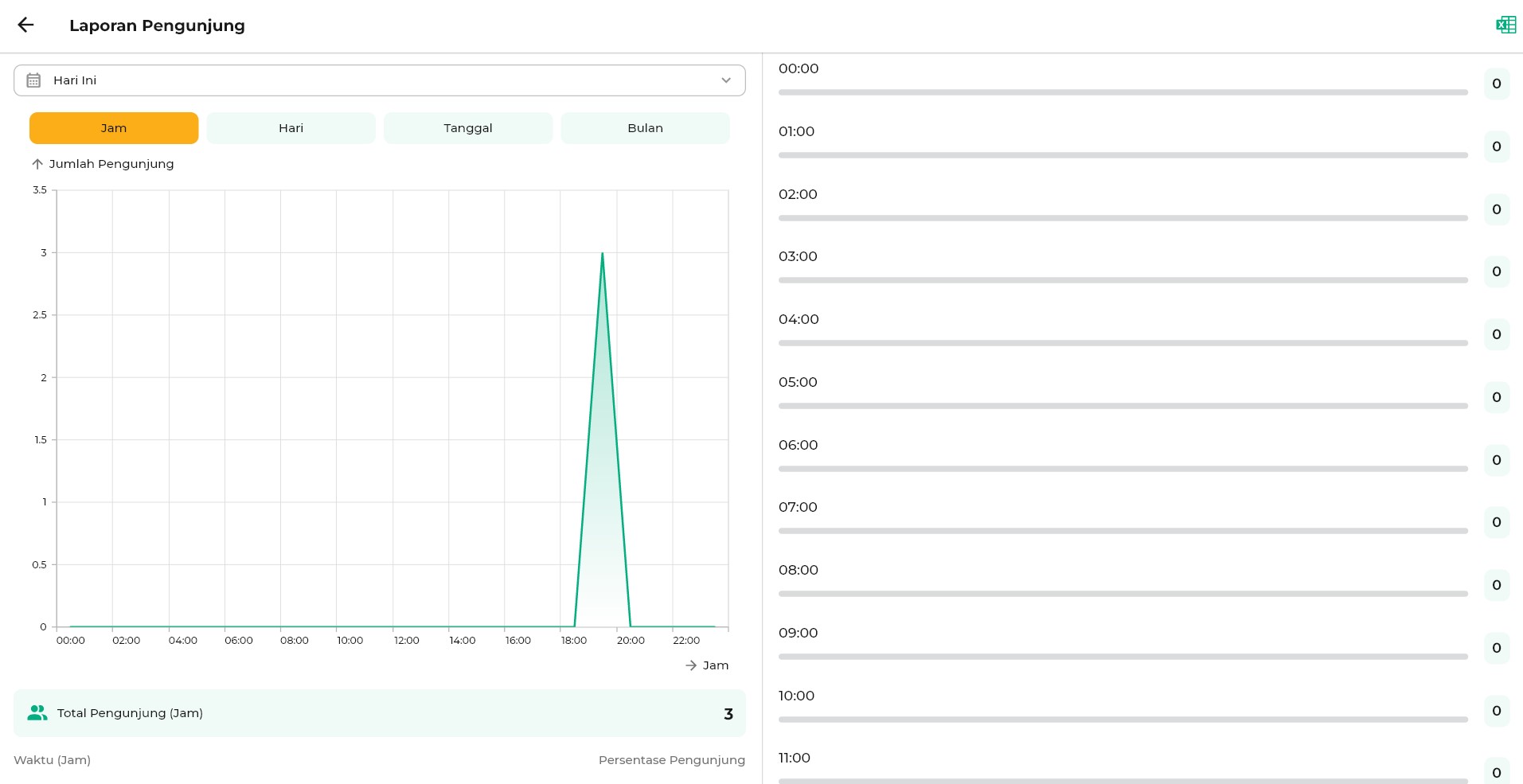
Task: Click the visitor count badge for 03:00
Action: point(1496,271)
